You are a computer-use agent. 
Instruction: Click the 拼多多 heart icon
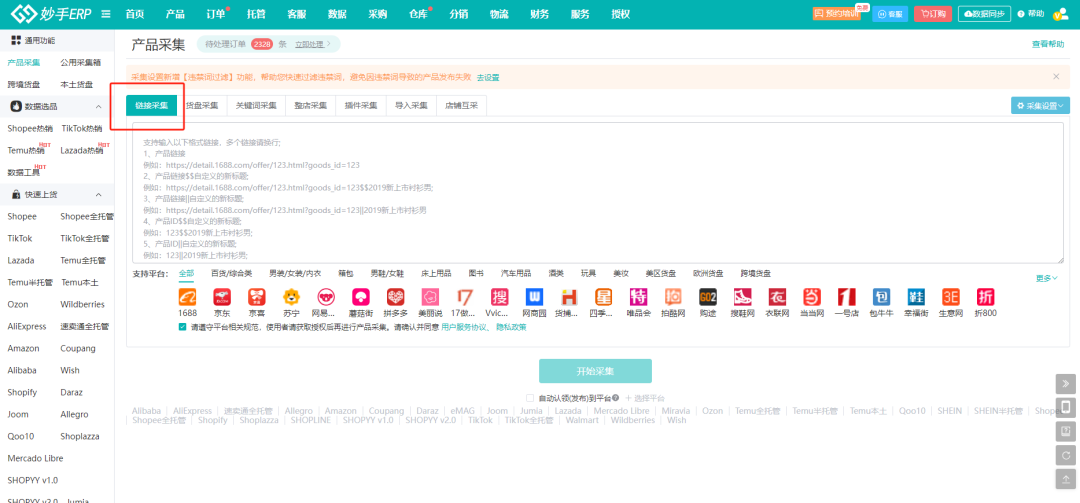point(395,297)
